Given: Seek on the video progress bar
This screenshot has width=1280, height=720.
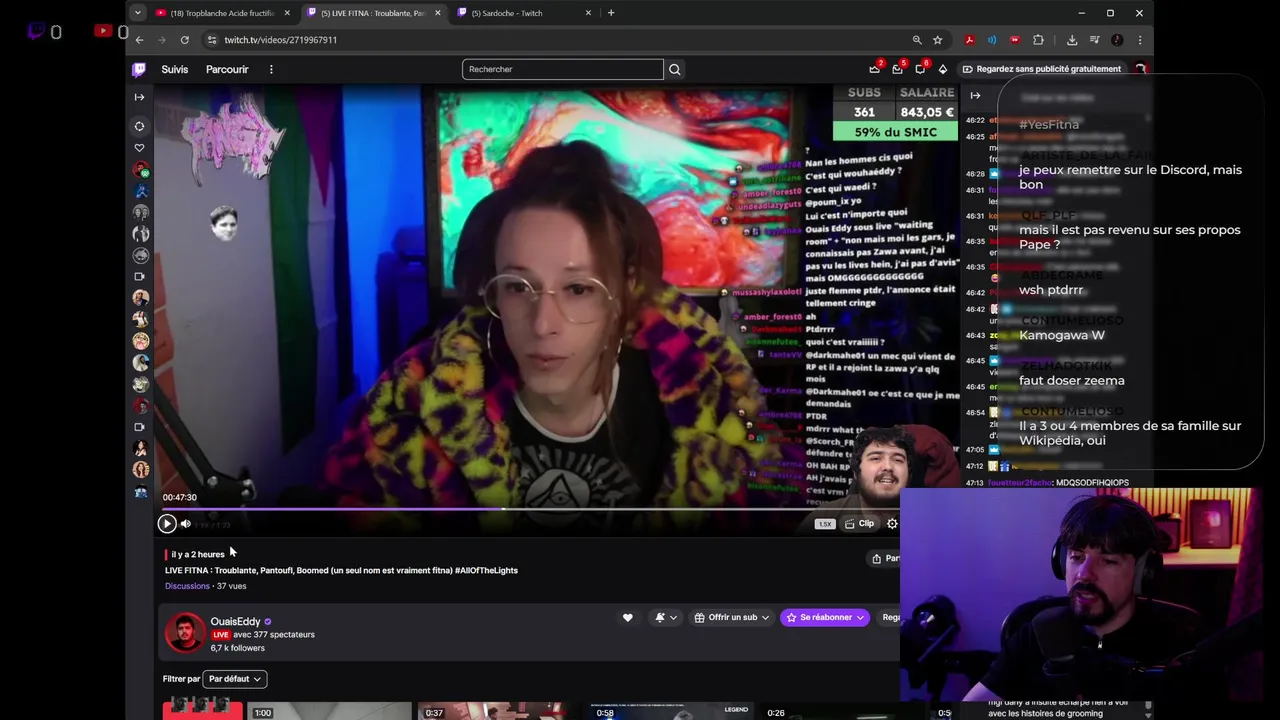Looking at the screenshot, I should 530,510.
